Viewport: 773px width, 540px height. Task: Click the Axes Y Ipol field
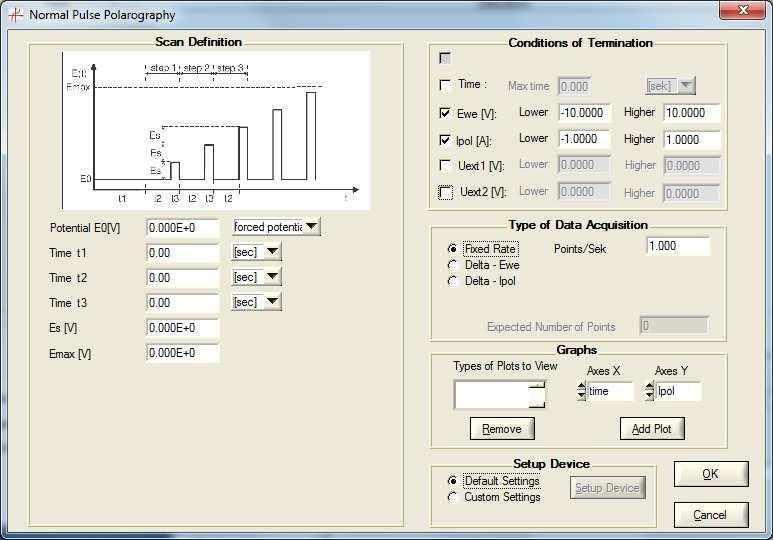(x=678, y=391)
